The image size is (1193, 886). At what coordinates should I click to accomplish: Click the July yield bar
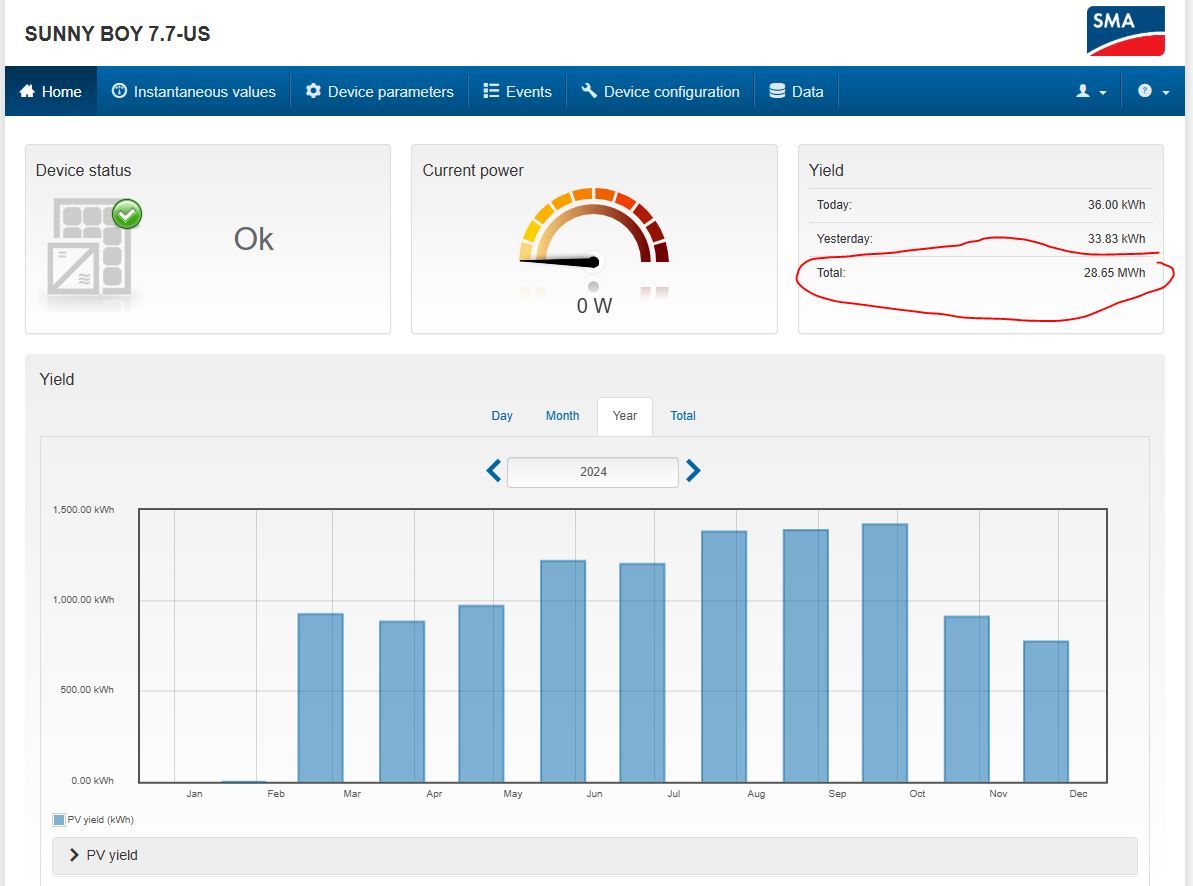click(x=642, y=673)
